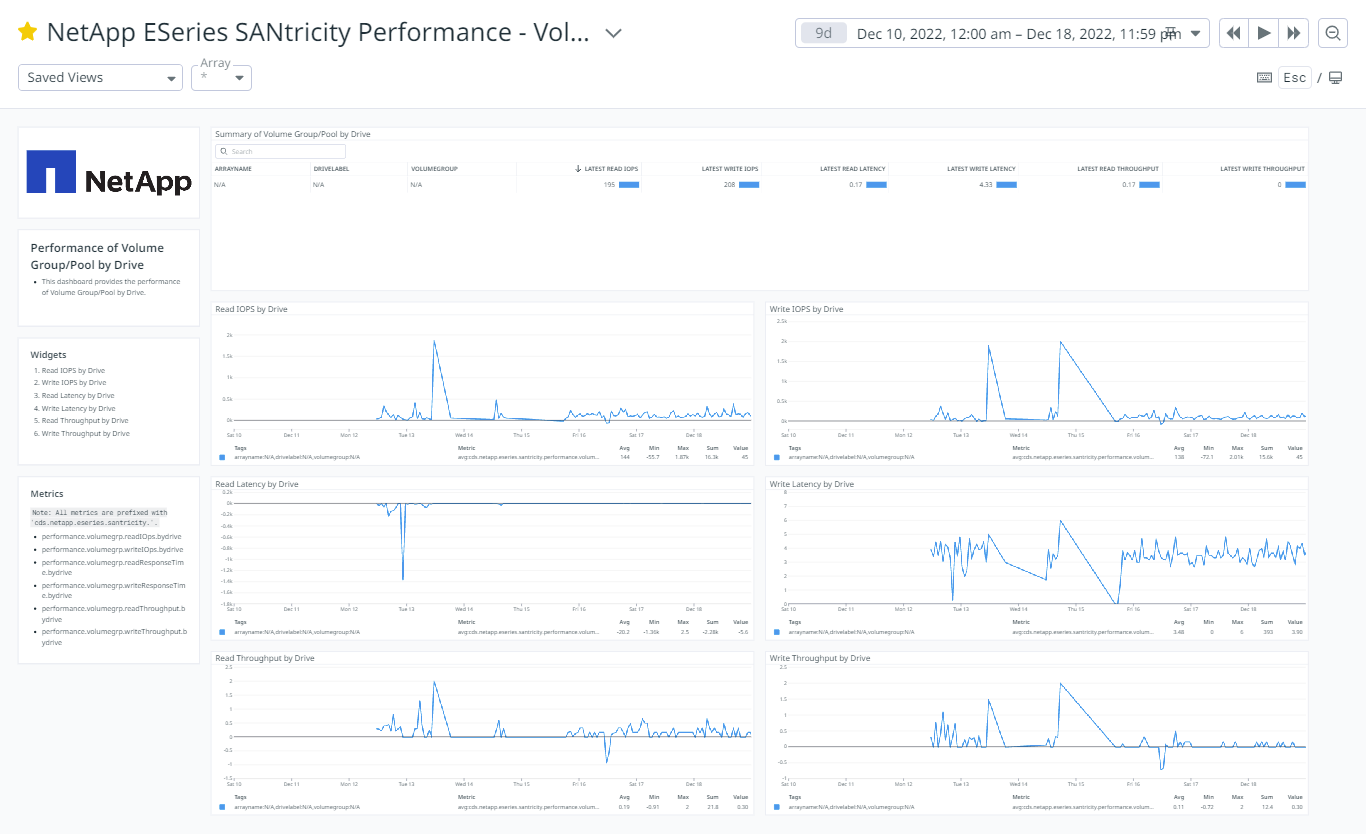
Task: Toggle the series legend in Read IOPS chart
Action: point(221,456)
